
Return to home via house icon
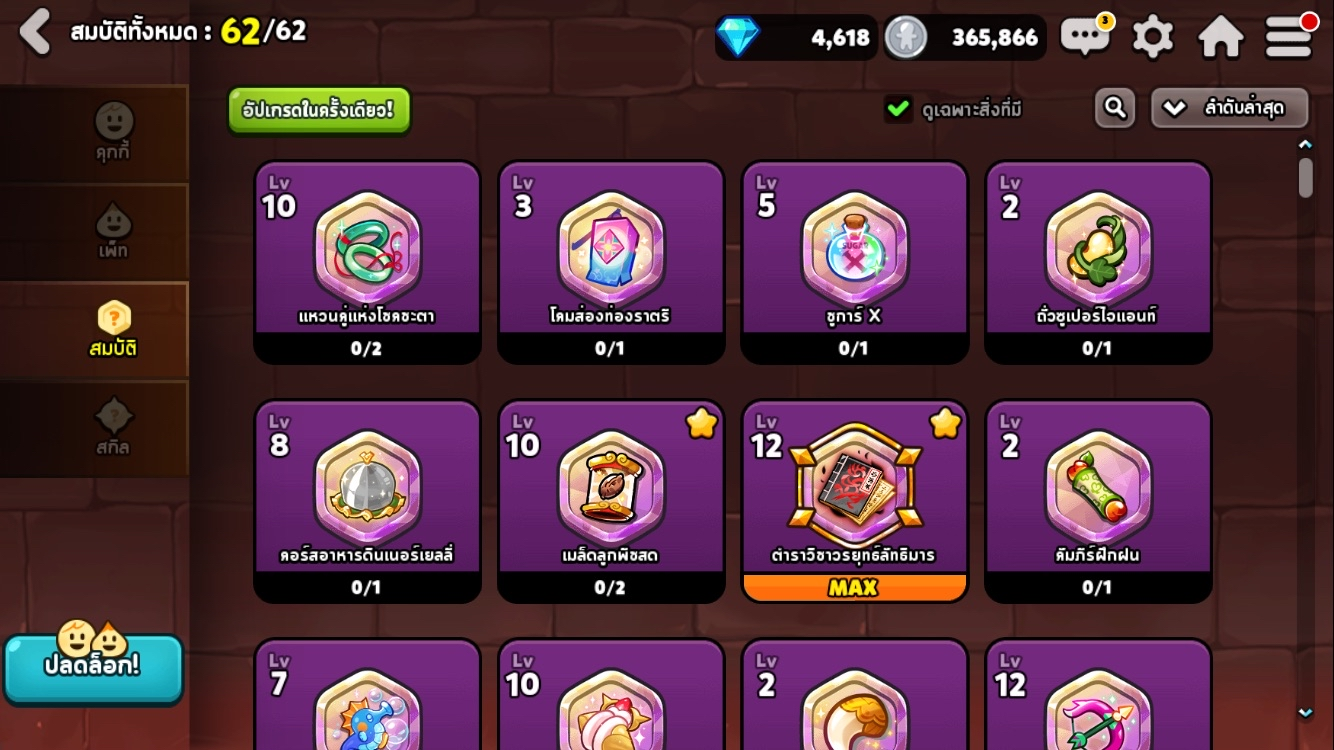[1220, 37]
